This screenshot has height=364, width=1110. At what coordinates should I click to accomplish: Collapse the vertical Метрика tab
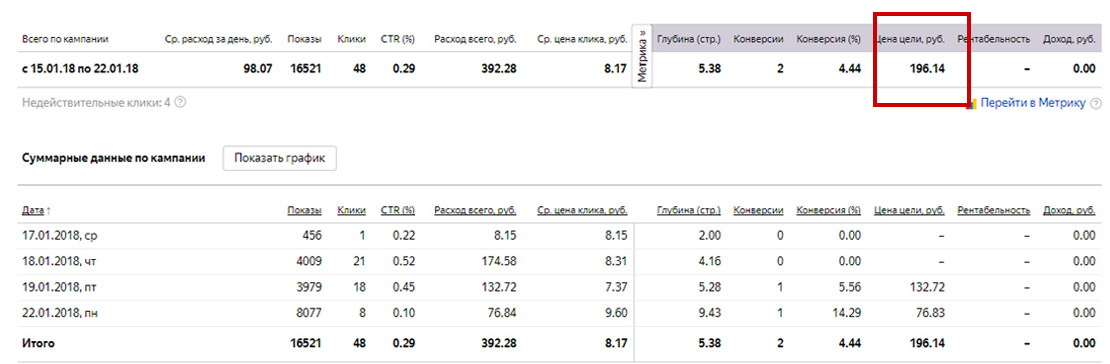click(x=642, y=56)
